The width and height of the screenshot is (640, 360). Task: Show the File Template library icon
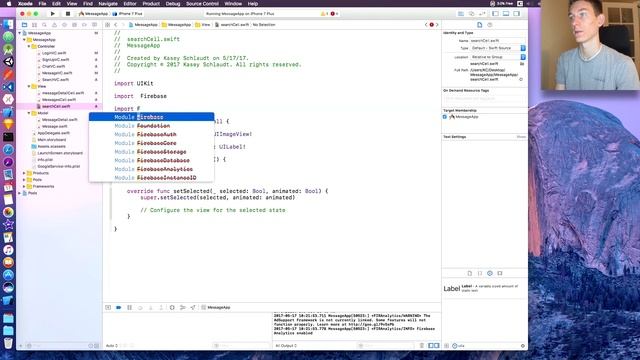point(469,273)
